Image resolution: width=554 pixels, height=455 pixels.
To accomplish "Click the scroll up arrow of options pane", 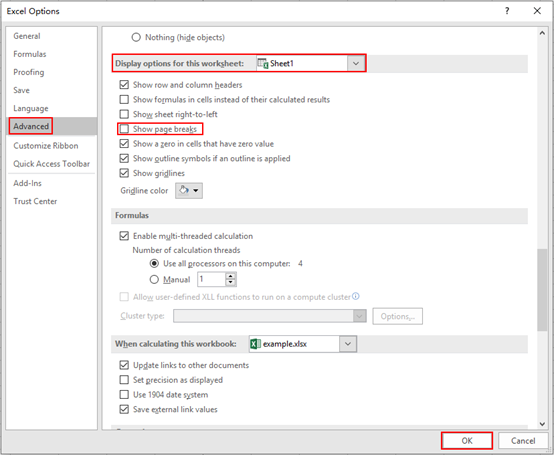I will (542, 33).
